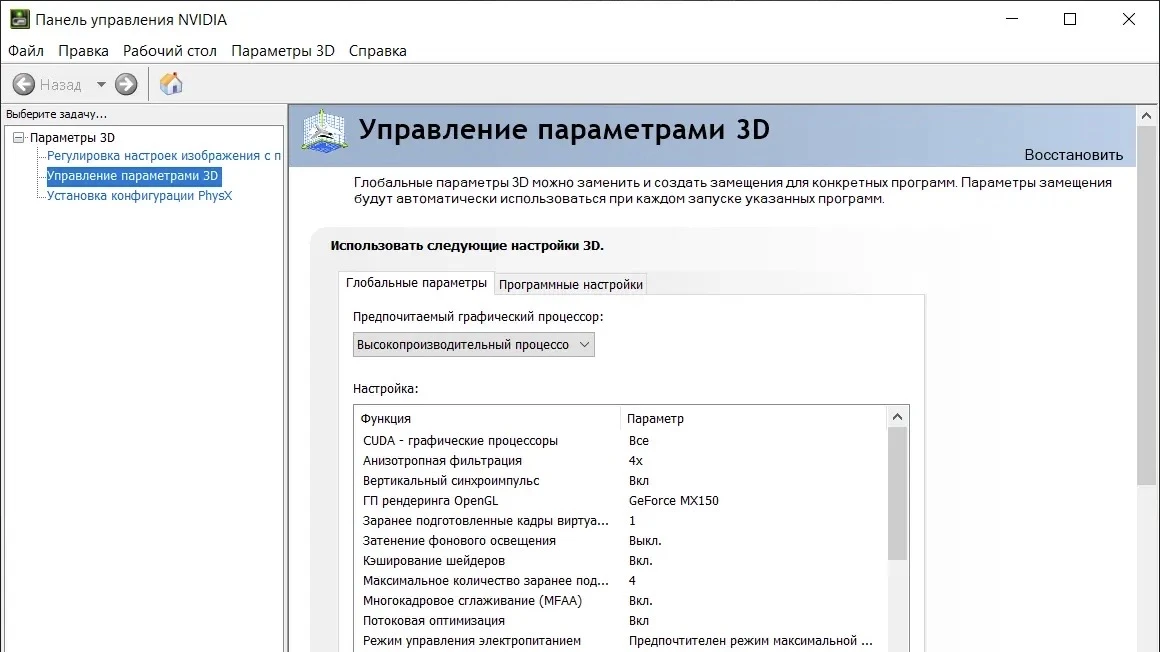The image size is (1160, 652).
Task: Select ГП рендеринга OpenGL row
Action: [x=620, y=500]
